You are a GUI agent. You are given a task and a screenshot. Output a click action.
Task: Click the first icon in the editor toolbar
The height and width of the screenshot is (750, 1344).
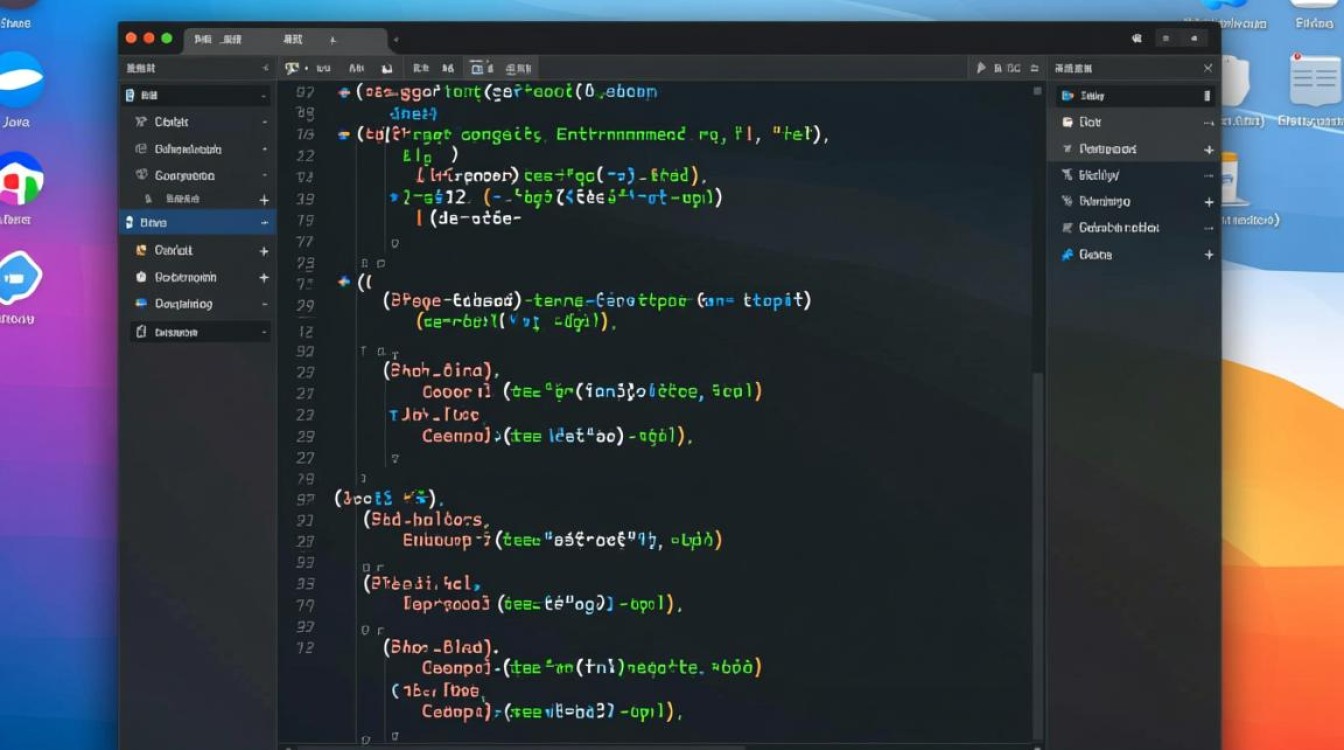pyautogui.click(x=291, y=68)
